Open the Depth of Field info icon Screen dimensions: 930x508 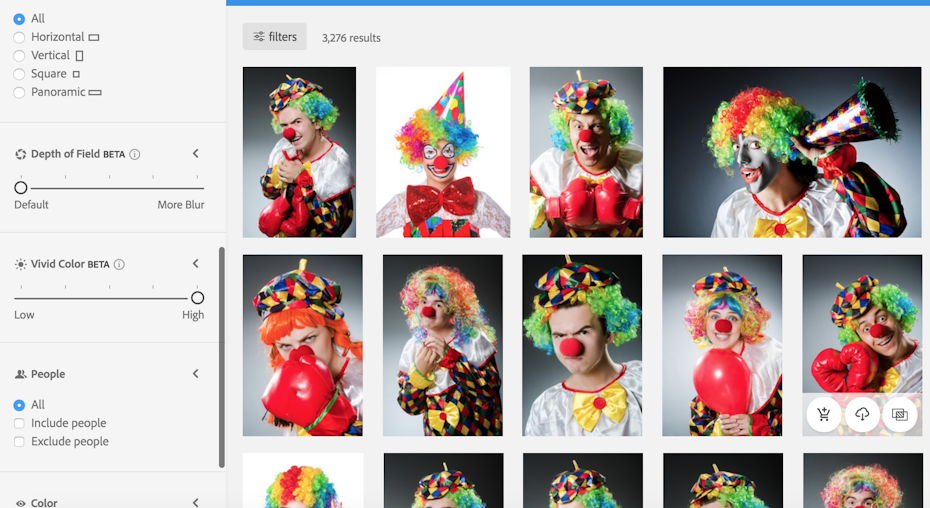(135, 154)
